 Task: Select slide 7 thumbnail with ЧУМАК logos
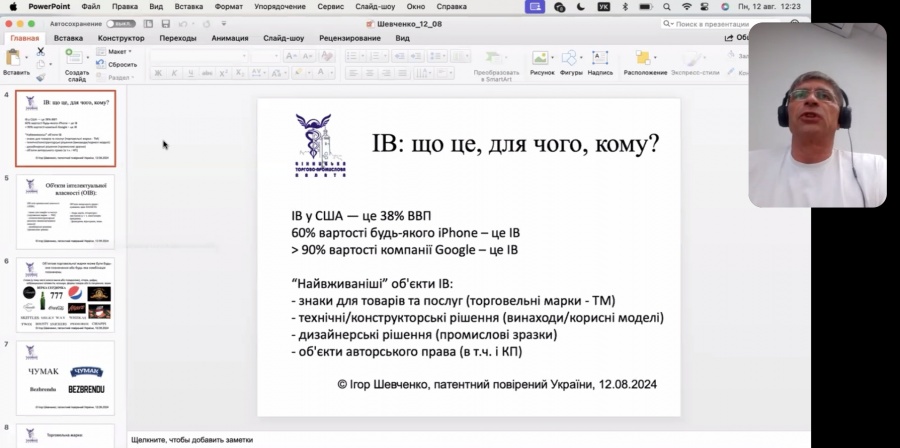coord(65,377)
